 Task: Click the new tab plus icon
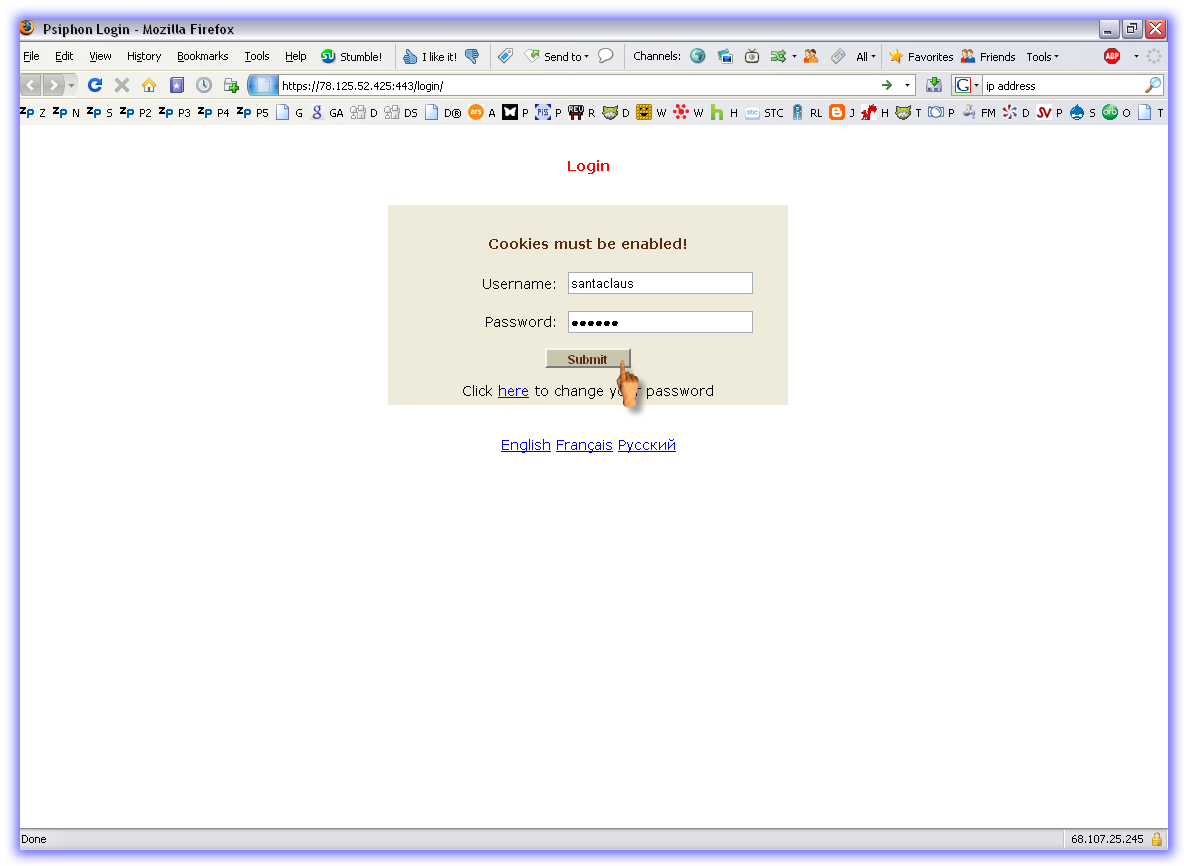pos(231,85)
